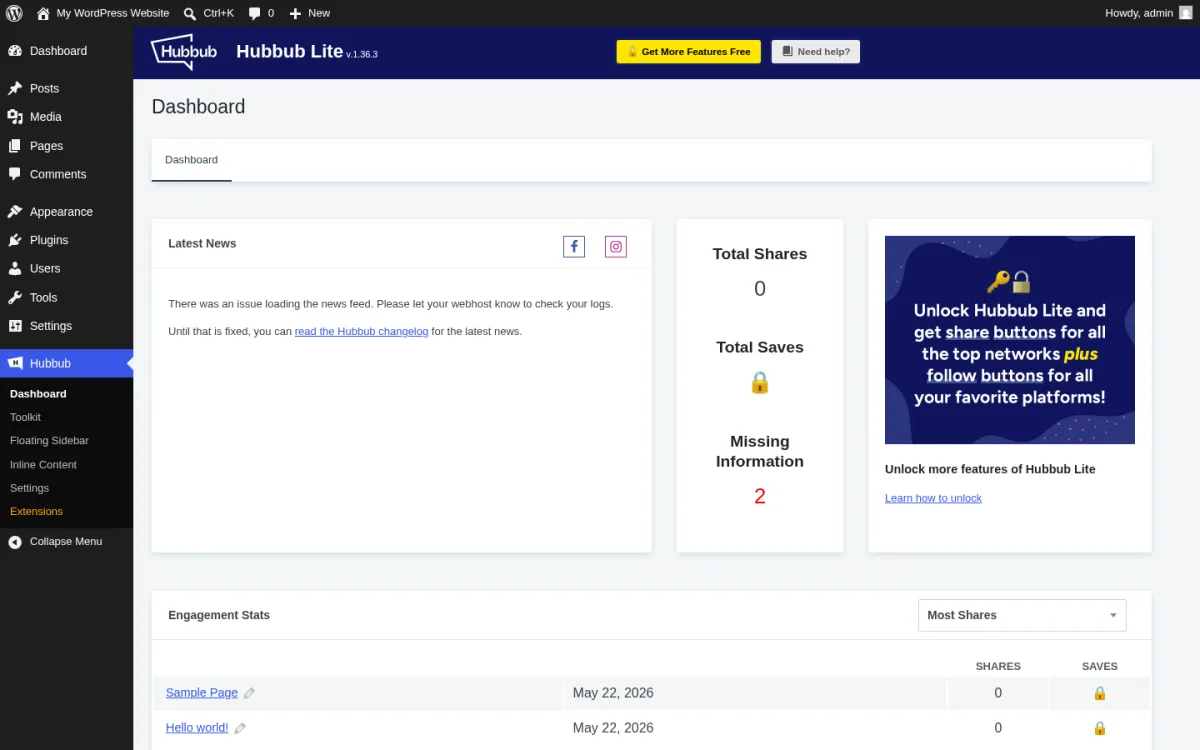Open comments bubble in admin bar

click(x=261, y=13)
